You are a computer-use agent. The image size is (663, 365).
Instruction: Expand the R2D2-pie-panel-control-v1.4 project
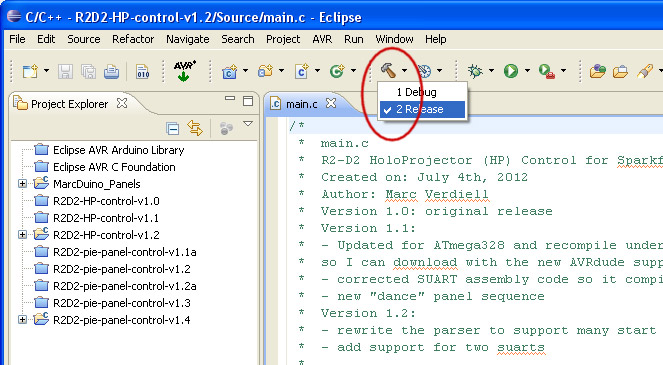pyautogui.click(x=22, y=319)
